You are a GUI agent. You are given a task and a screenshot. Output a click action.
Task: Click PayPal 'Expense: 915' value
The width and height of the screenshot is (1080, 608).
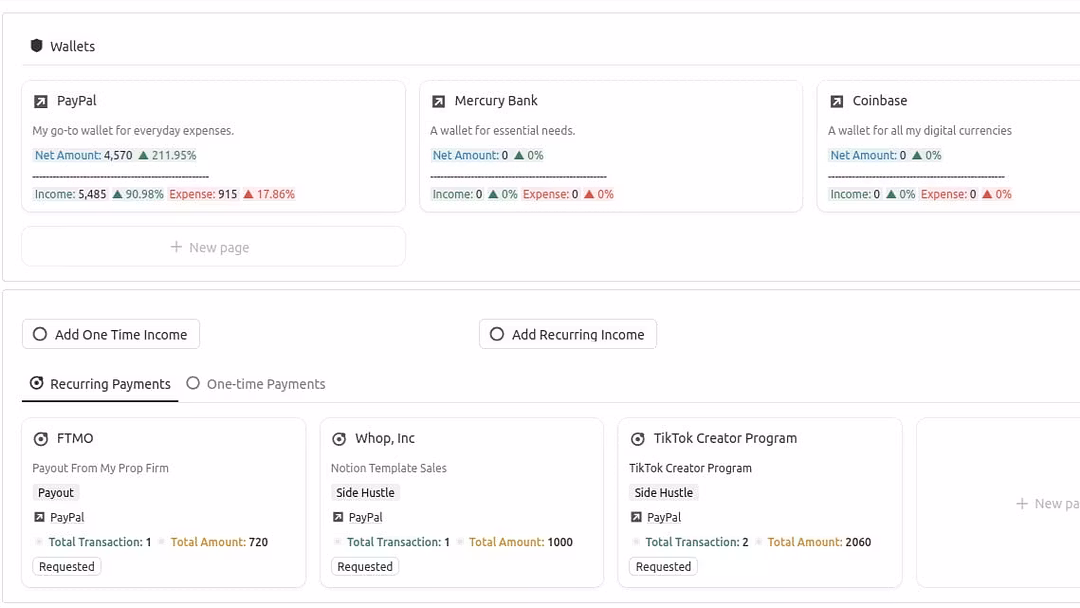point(203,194)
